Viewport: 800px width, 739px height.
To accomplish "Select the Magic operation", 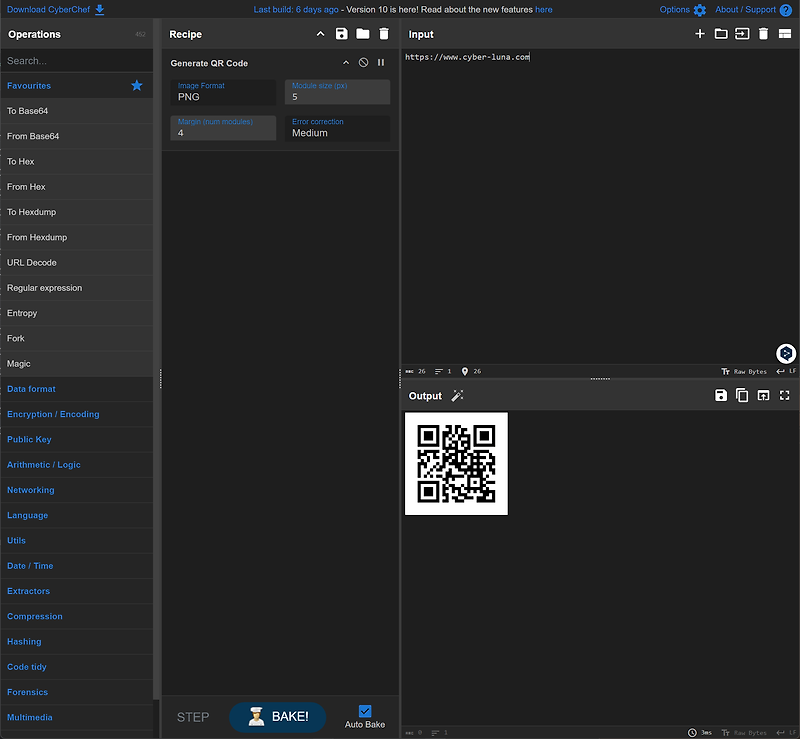I will pos(77,363).
